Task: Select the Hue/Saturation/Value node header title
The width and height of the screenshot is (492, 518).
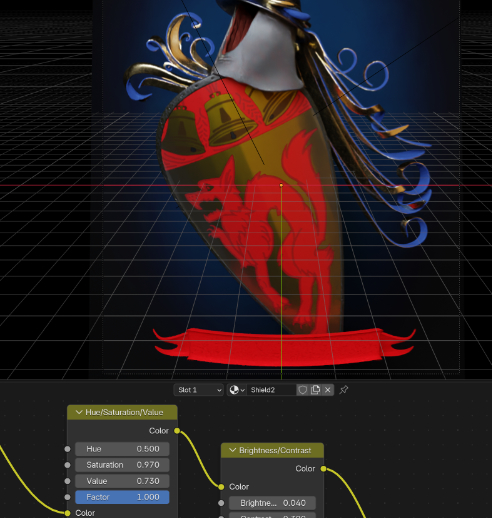Action: pyautogui.click(x=124, y=412)
